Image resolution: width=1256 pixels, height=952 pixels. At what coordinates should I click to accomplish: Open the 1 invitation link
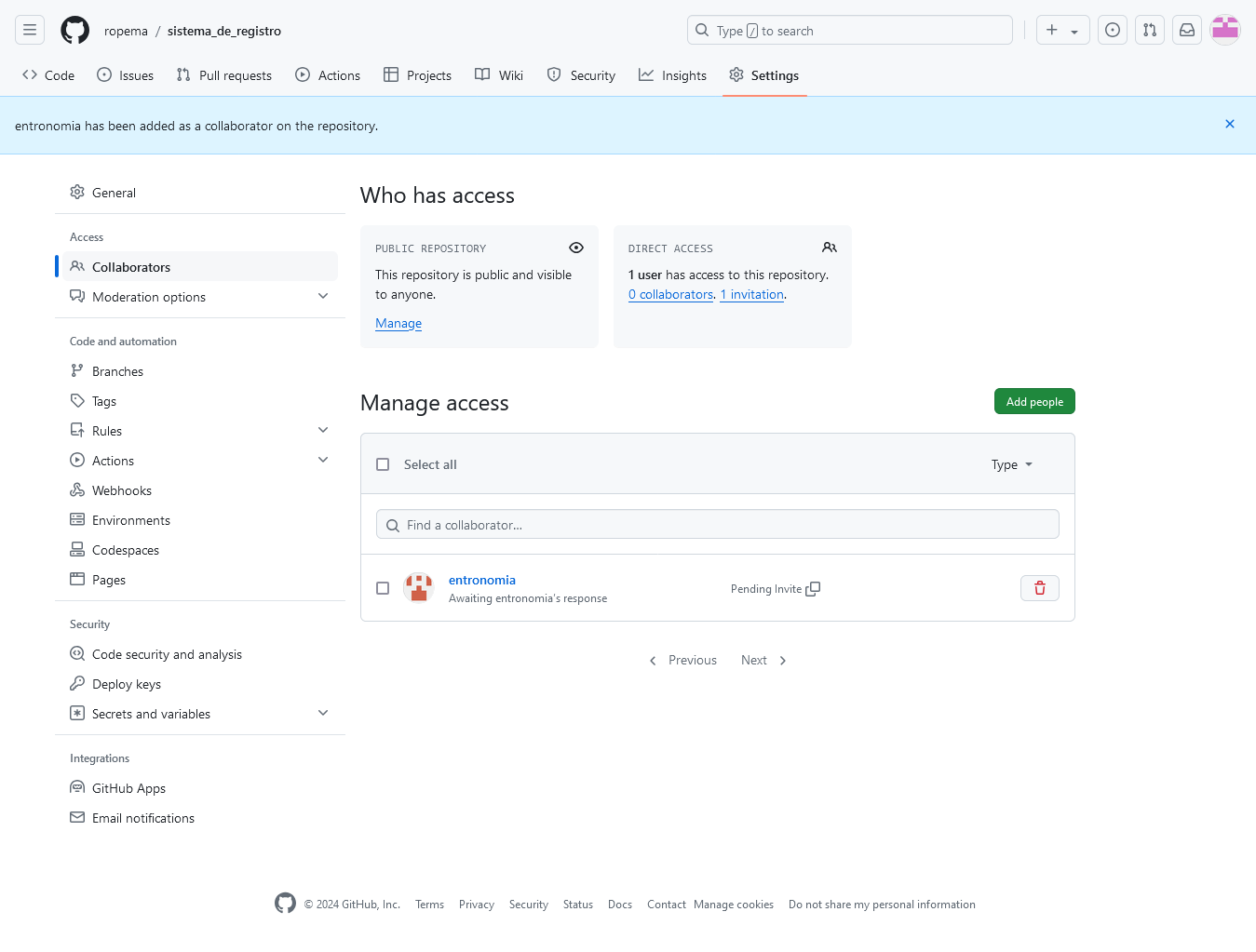coord(752,294)
